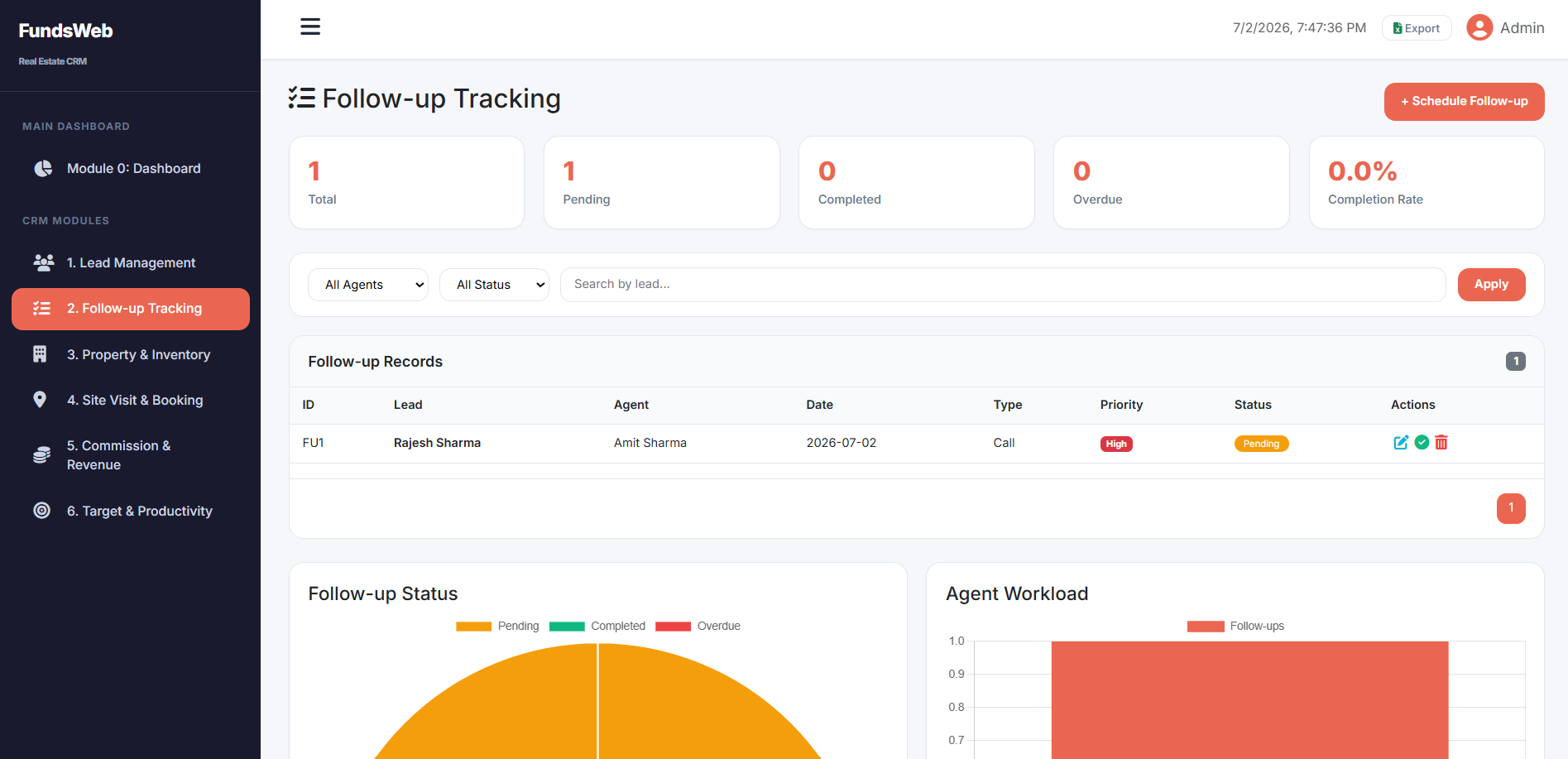Click the Follow-ups bar in Agent Workload chart
The image size is (1568, 759).
coord(1249,700)
